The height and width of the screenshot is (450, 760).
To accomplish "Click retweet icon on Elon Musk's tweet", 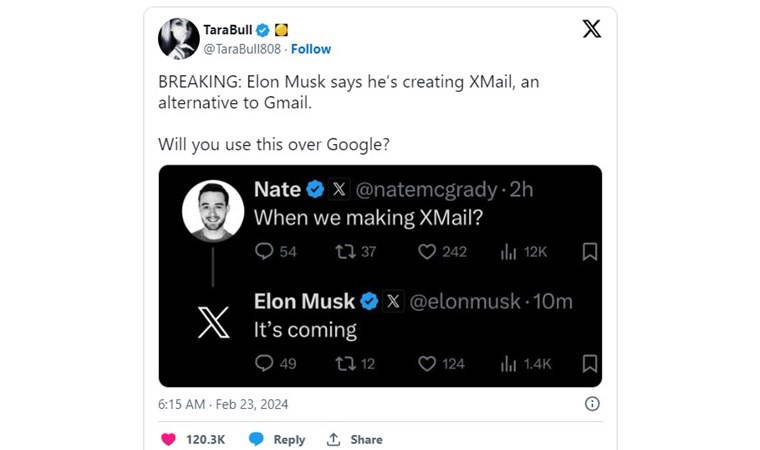I will click(344, 364).
